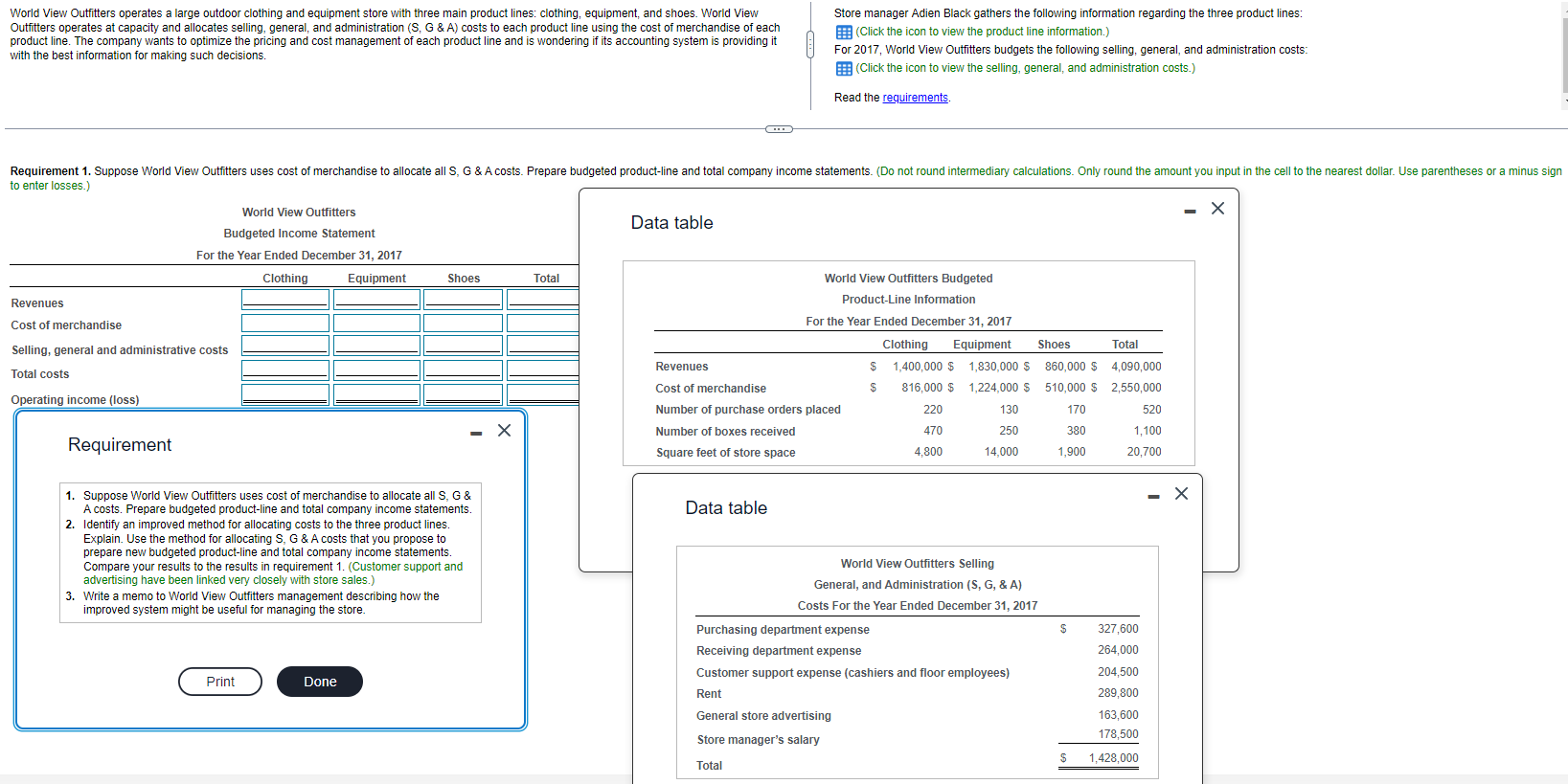Select the Clothing Cost of merchandise input cell
The image size is (1568, 784).
point(285,324)
